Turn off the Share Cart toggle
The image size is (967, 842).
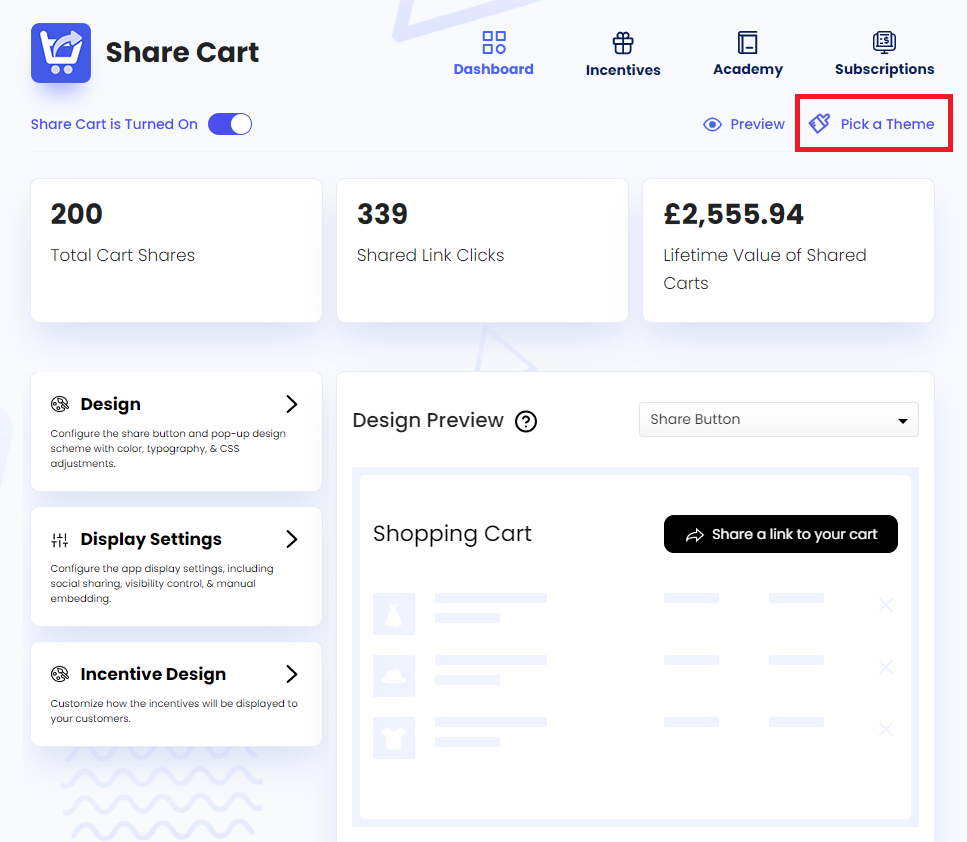click(x=230, y=124)
